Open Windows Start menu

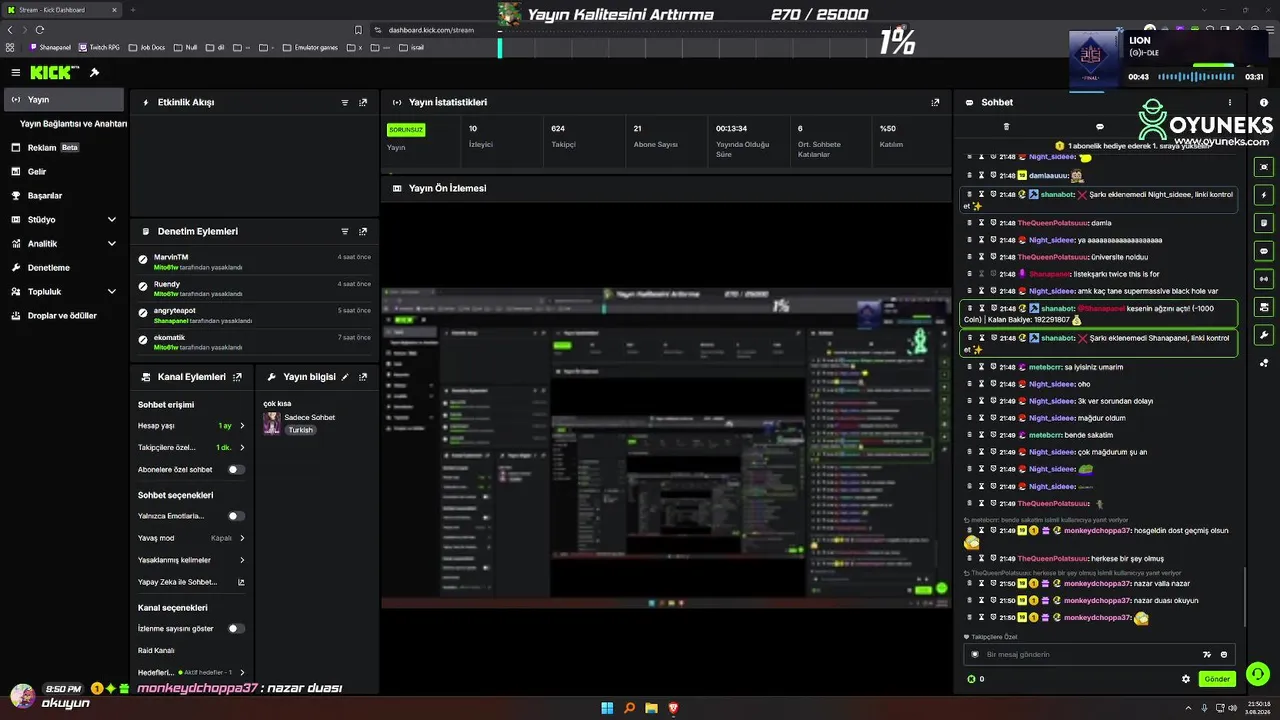(607, 708)
